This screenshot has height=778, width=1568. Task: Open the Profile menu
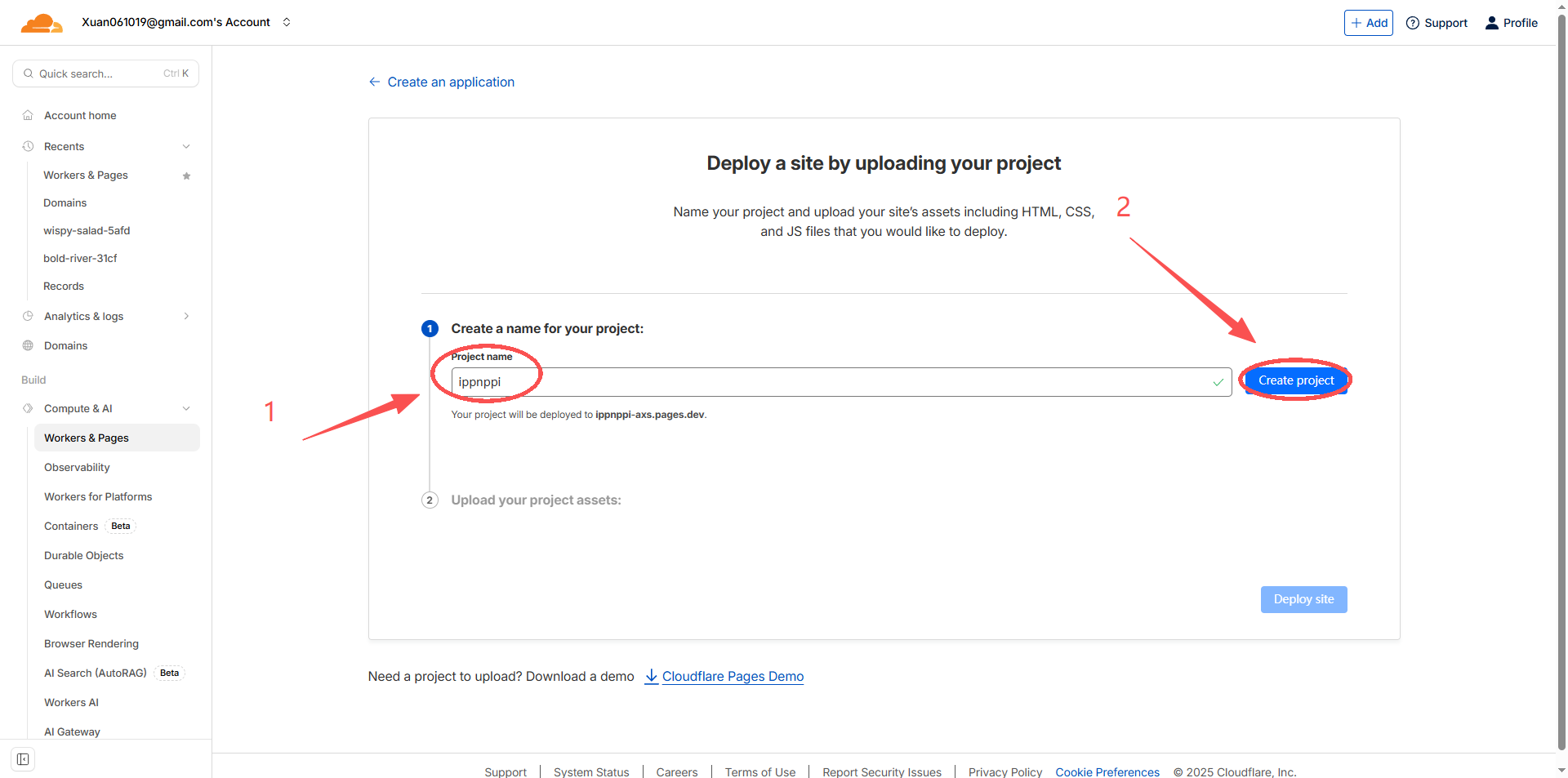coord(1512,23)
